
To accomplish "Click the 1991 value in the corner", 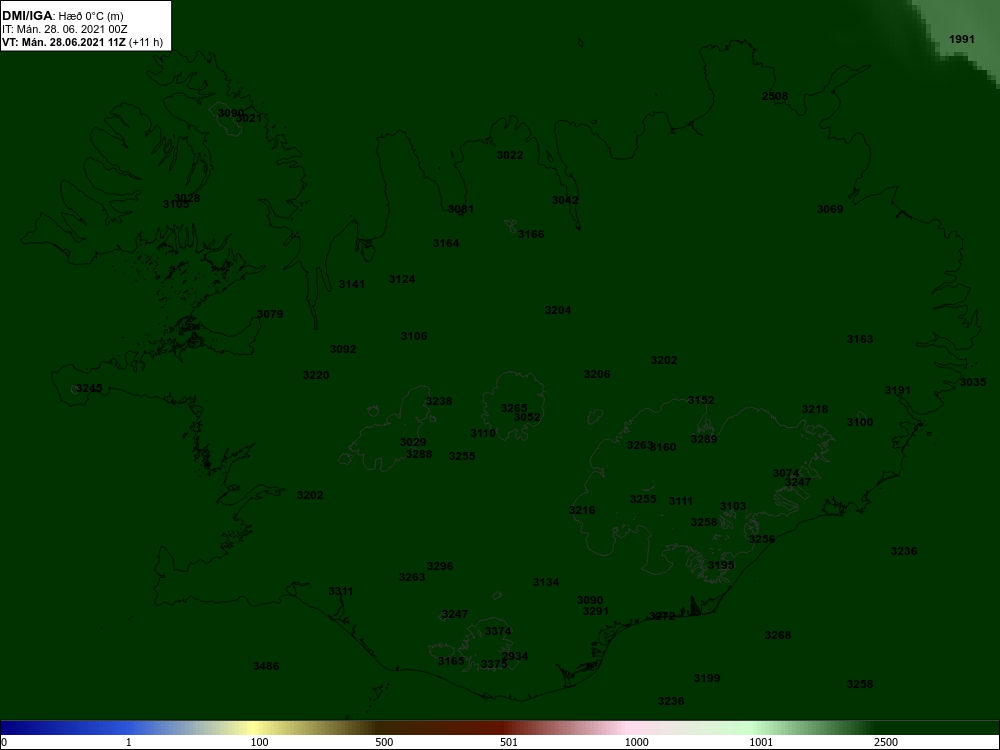I will (x=962, y=39).
